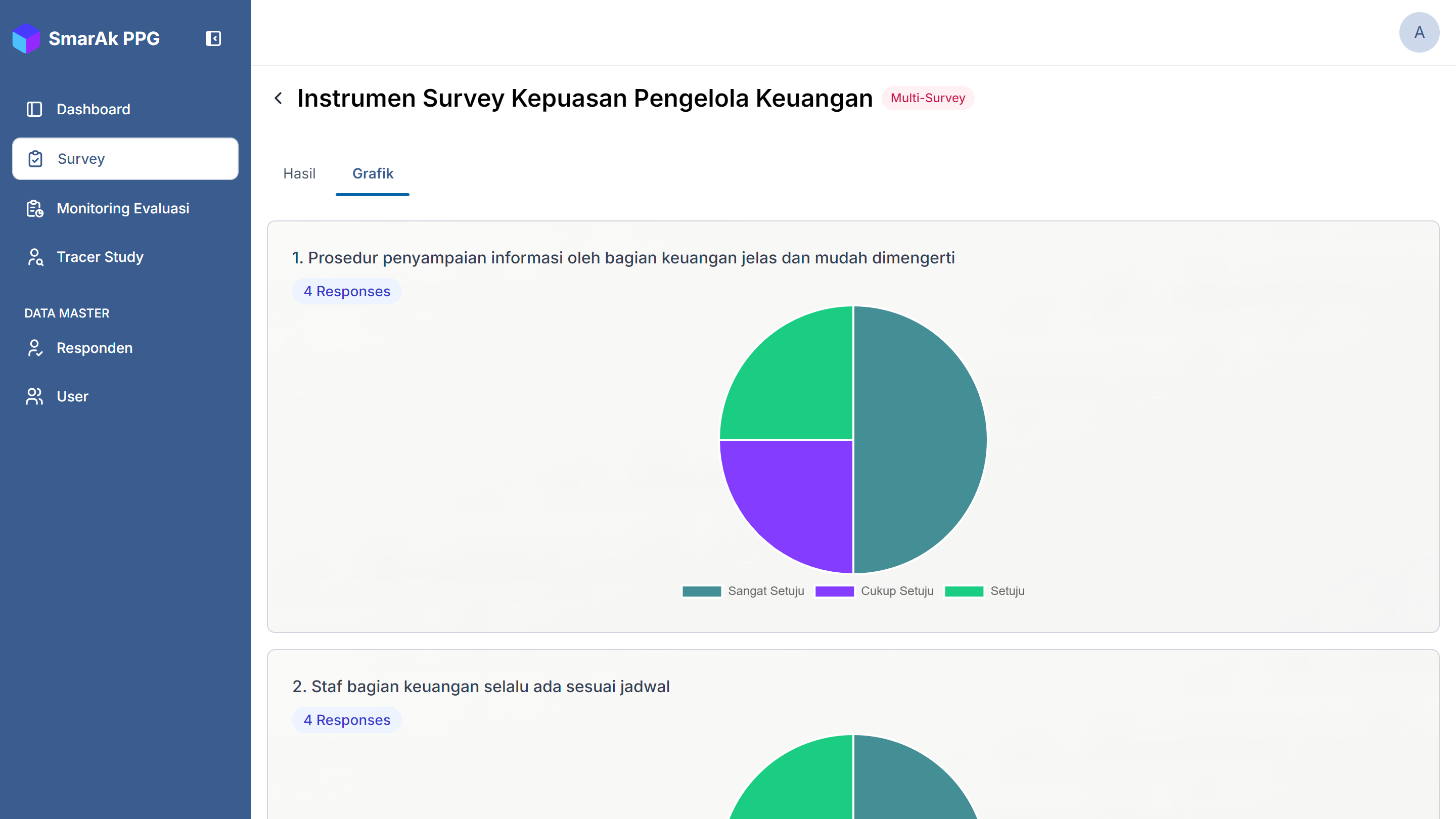The width and height of the screenshot is (1456, 819).
Task: Click the Multi-Survey badge
Action: pos(928,99)
